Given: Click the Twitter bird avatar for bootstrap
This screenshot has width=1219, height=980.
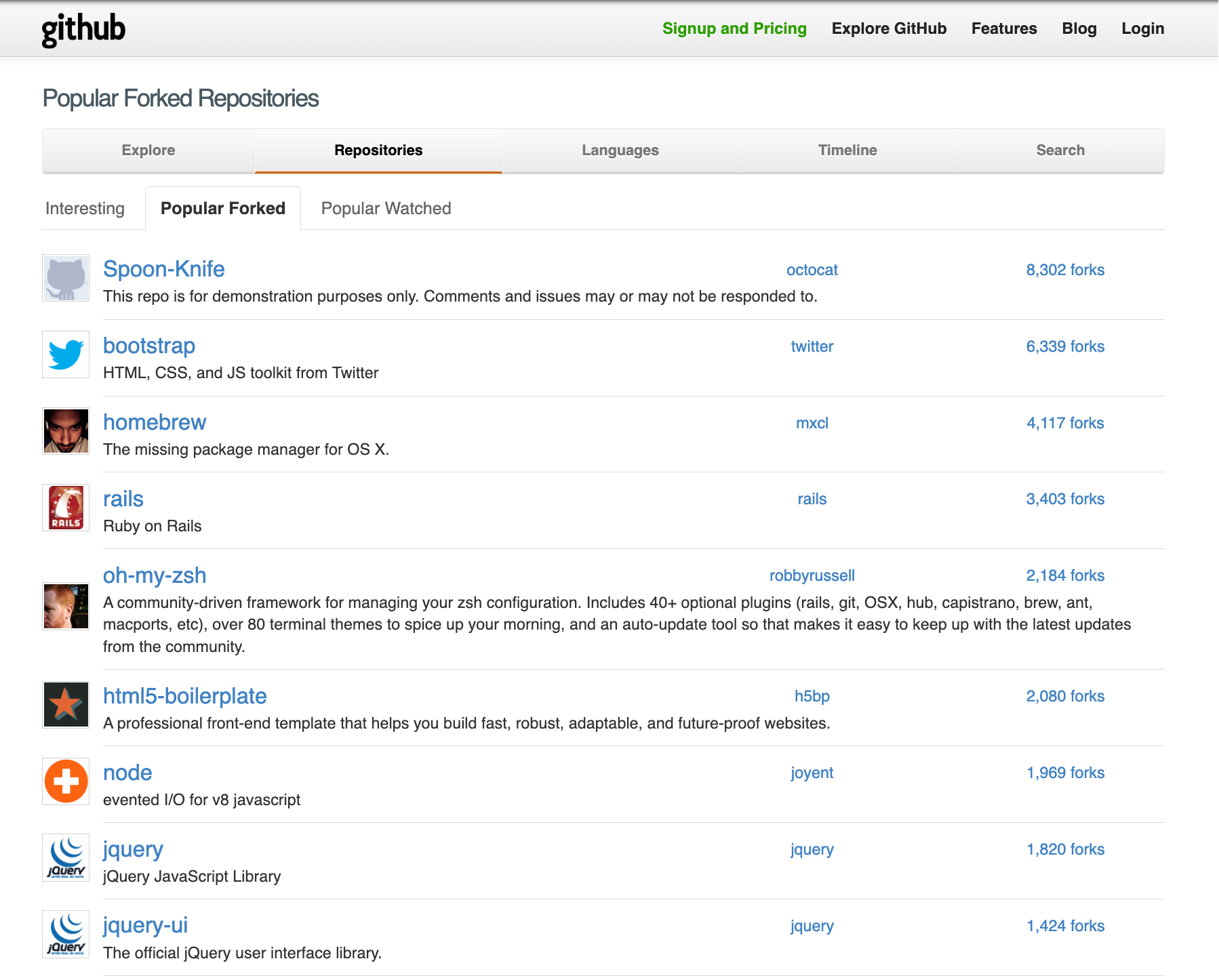Looking at the screenshot, I should pyautogui.click(x=66, y=354).
